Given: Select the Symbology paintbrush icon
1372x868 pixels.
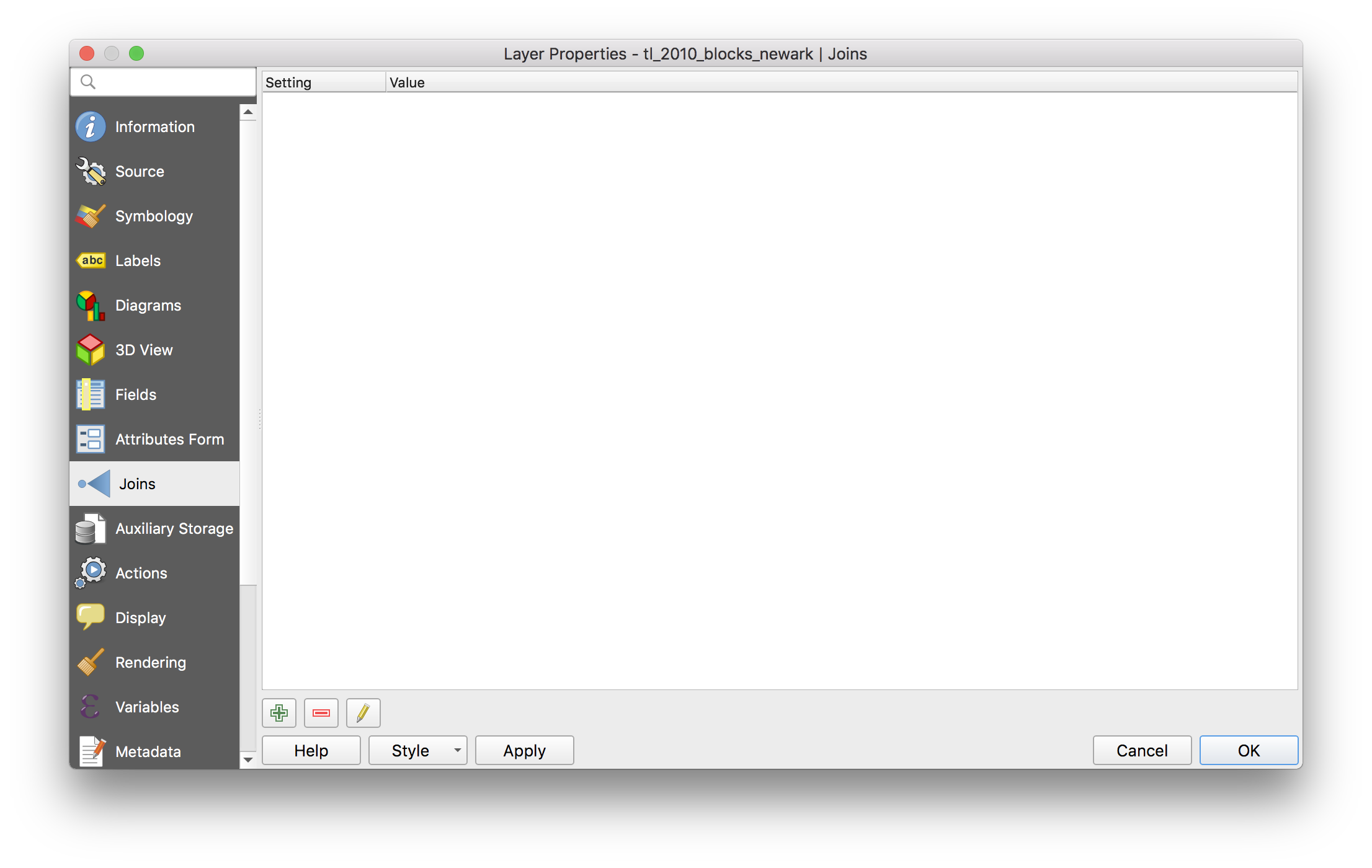Looking at the screenshot, I should pyautogui.click(x=91, y=216).
